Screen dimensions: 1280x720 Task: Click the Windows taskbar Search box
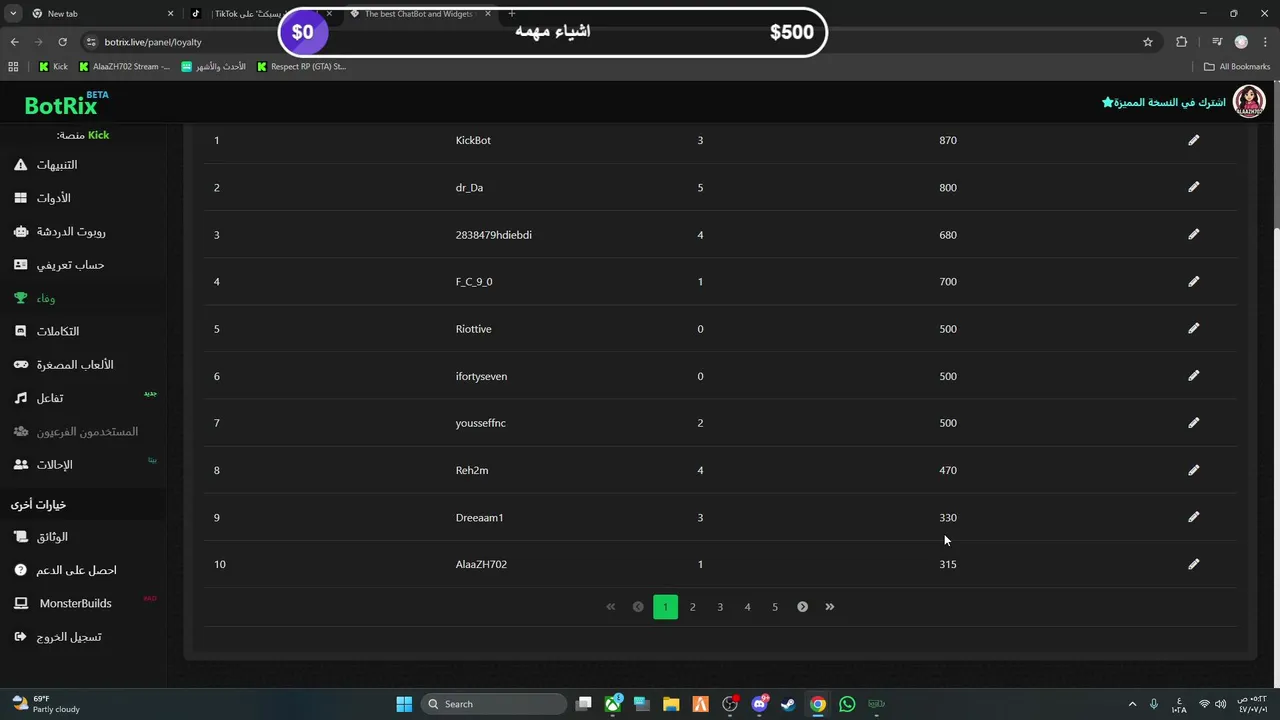pos(494,704)
